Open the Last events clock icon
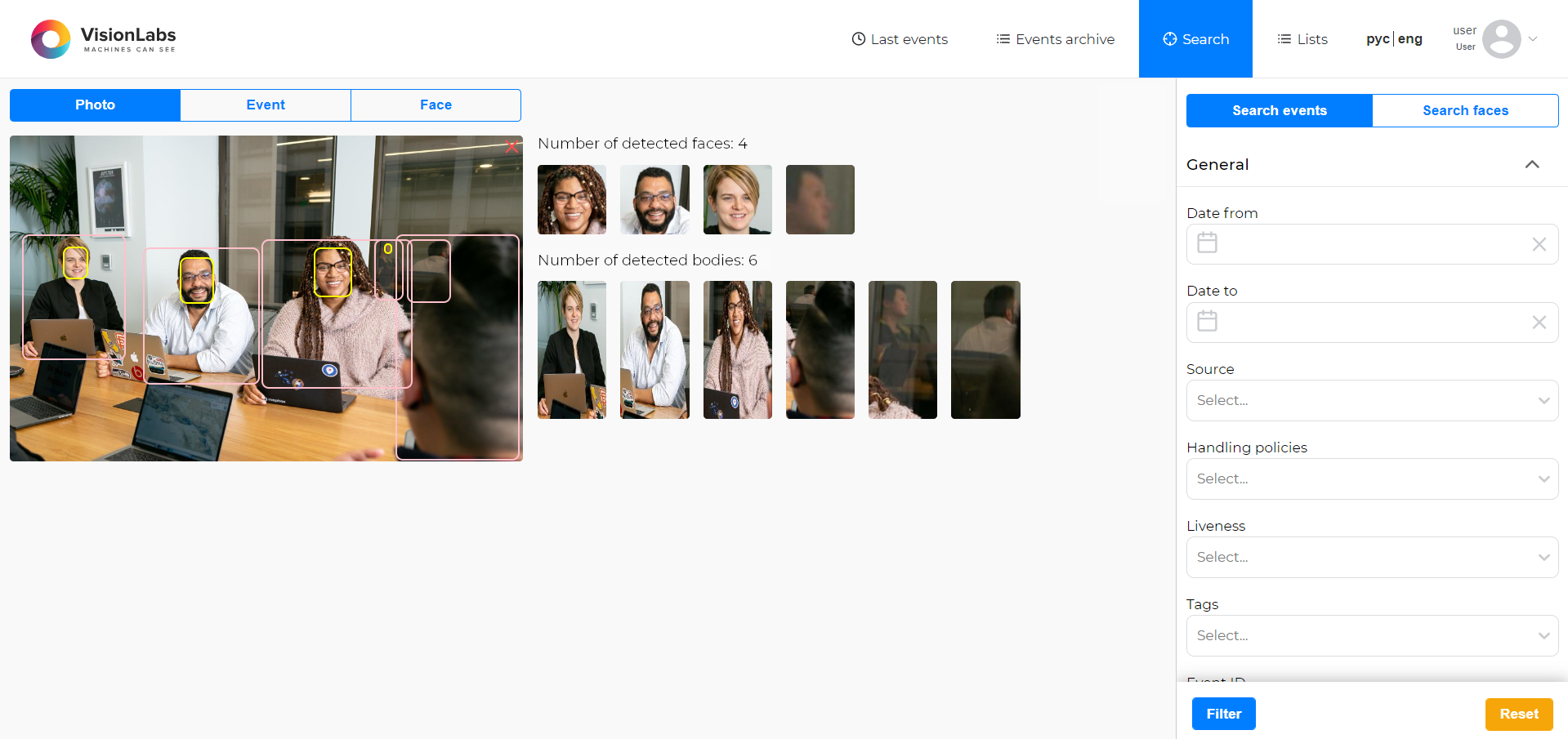 [x=858, y=38]
